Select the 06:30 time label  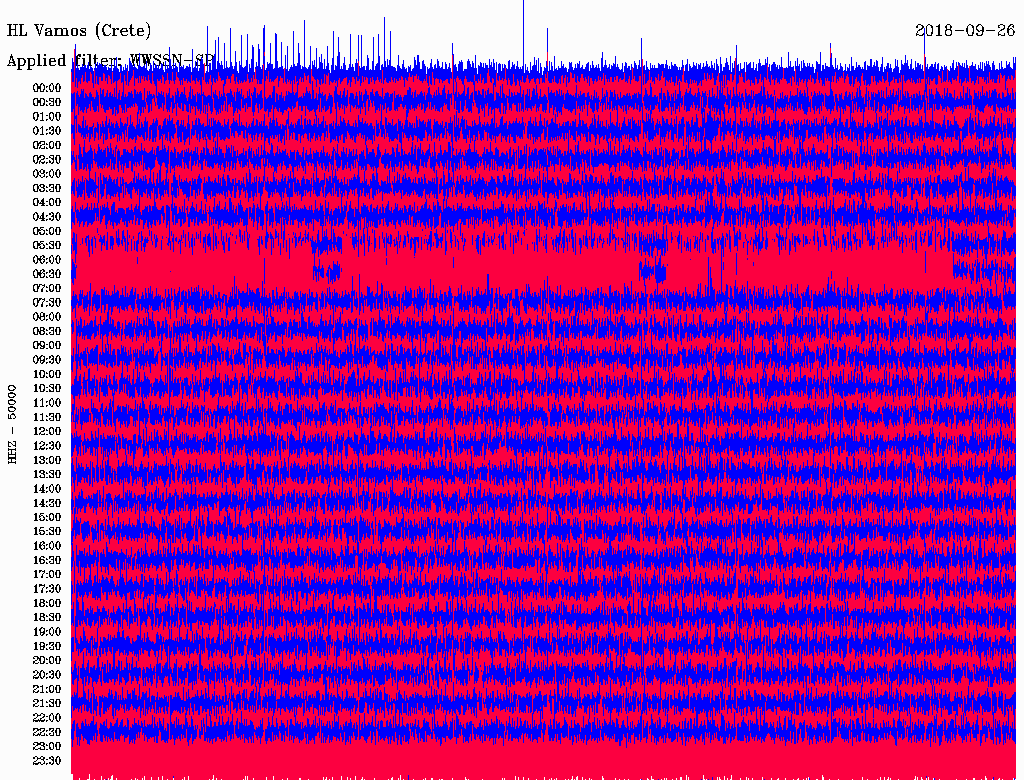47,274
